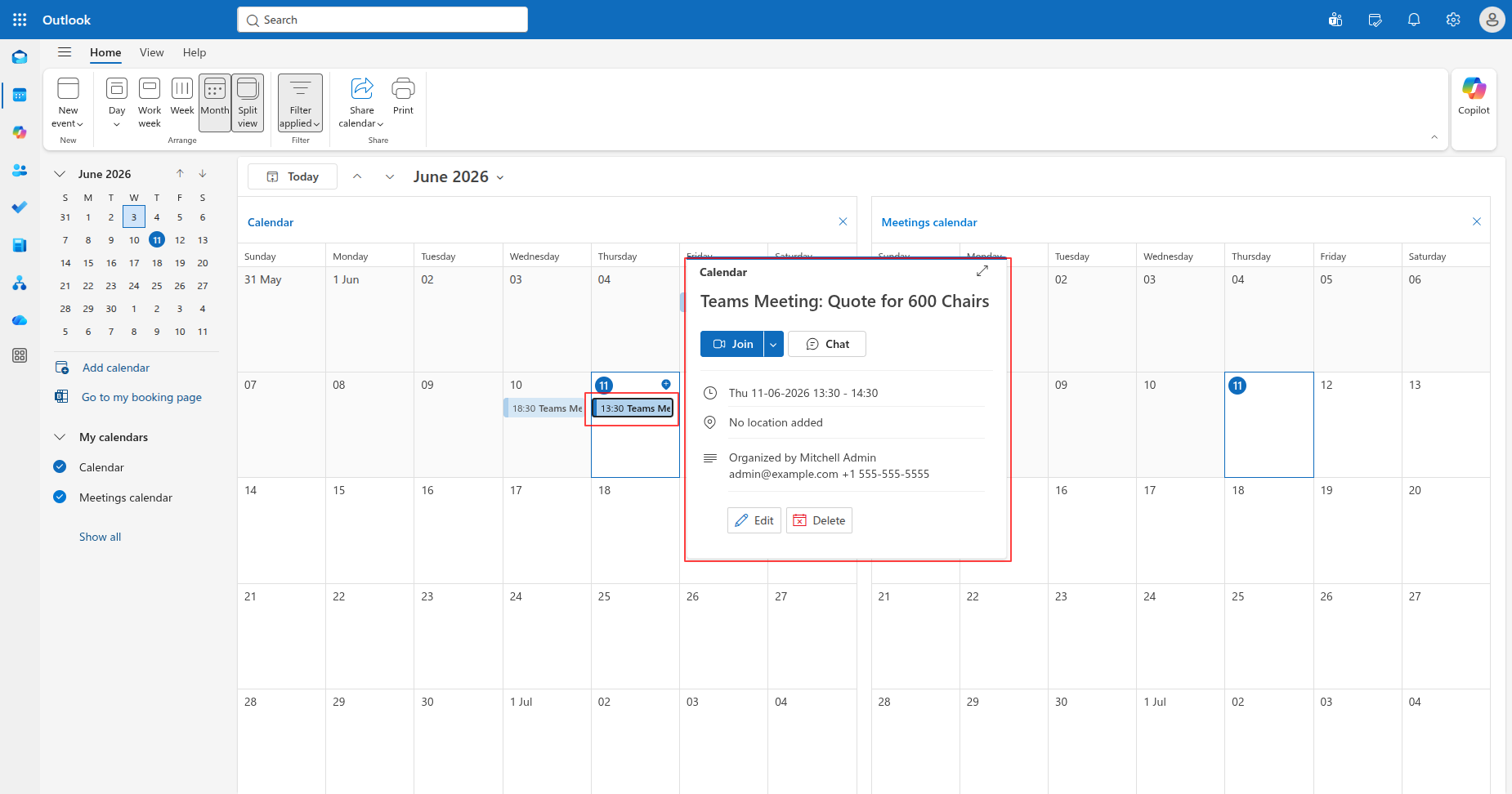Open To Do checkmark app
The image size is (1512, 794).
coord(20,207)
